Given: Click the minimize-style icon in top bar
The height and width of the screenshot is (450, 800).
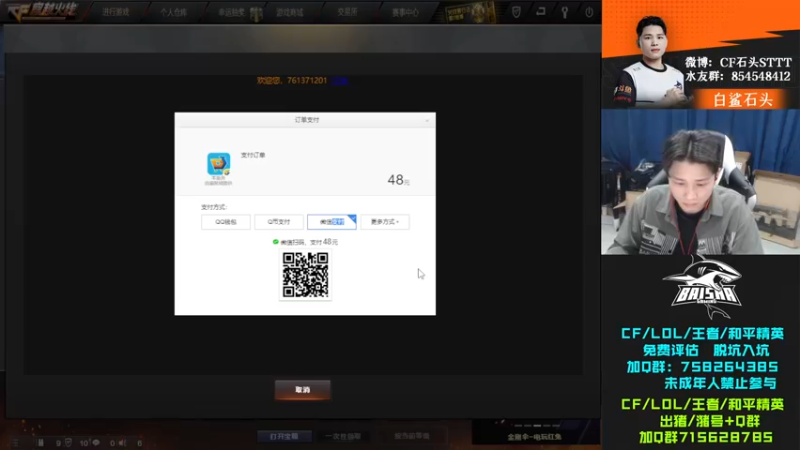Looking at the screenshot, I should (x=540, y=11).
